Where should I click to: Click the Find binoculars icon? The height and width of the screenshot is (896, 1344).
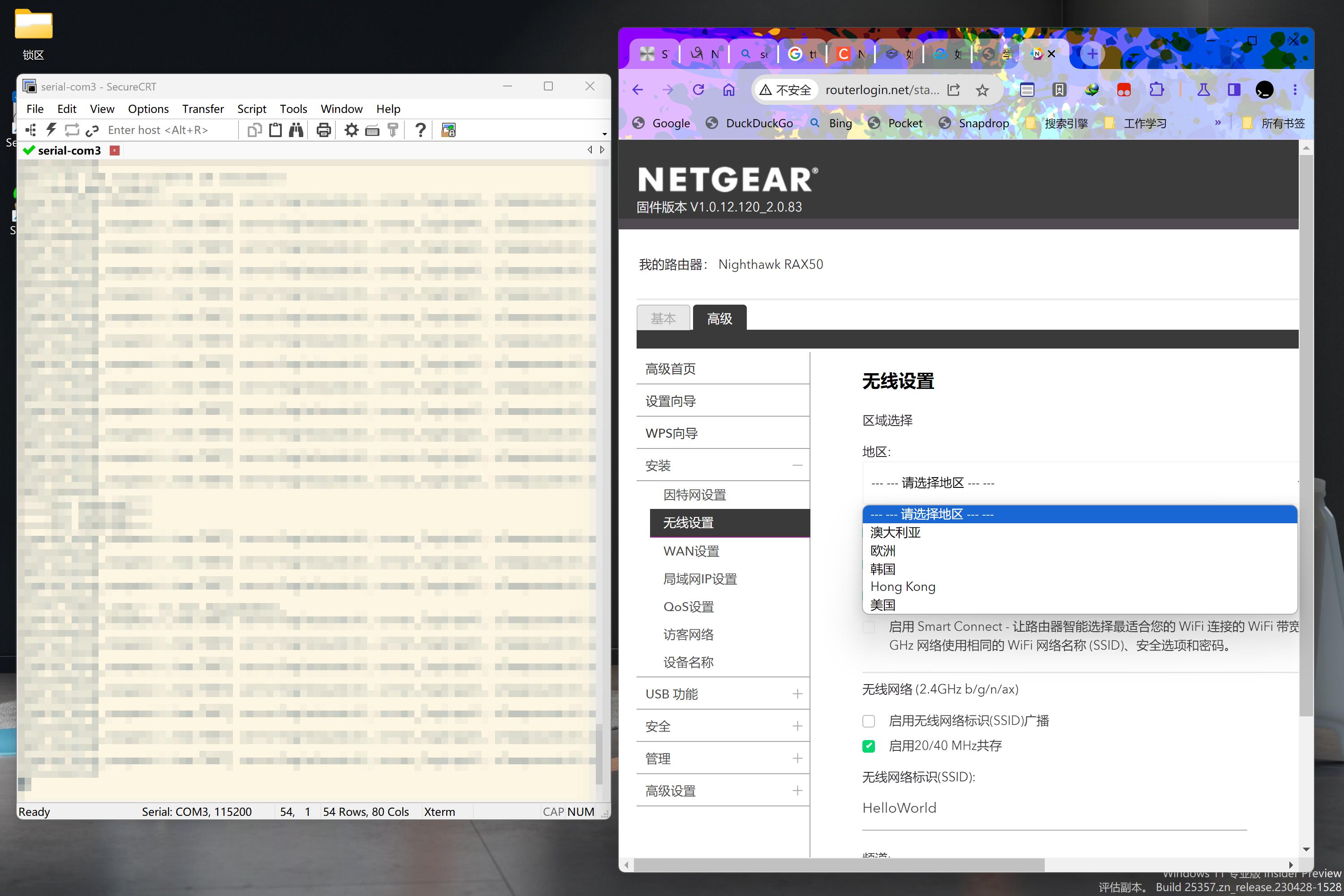(x=295, y=130)
